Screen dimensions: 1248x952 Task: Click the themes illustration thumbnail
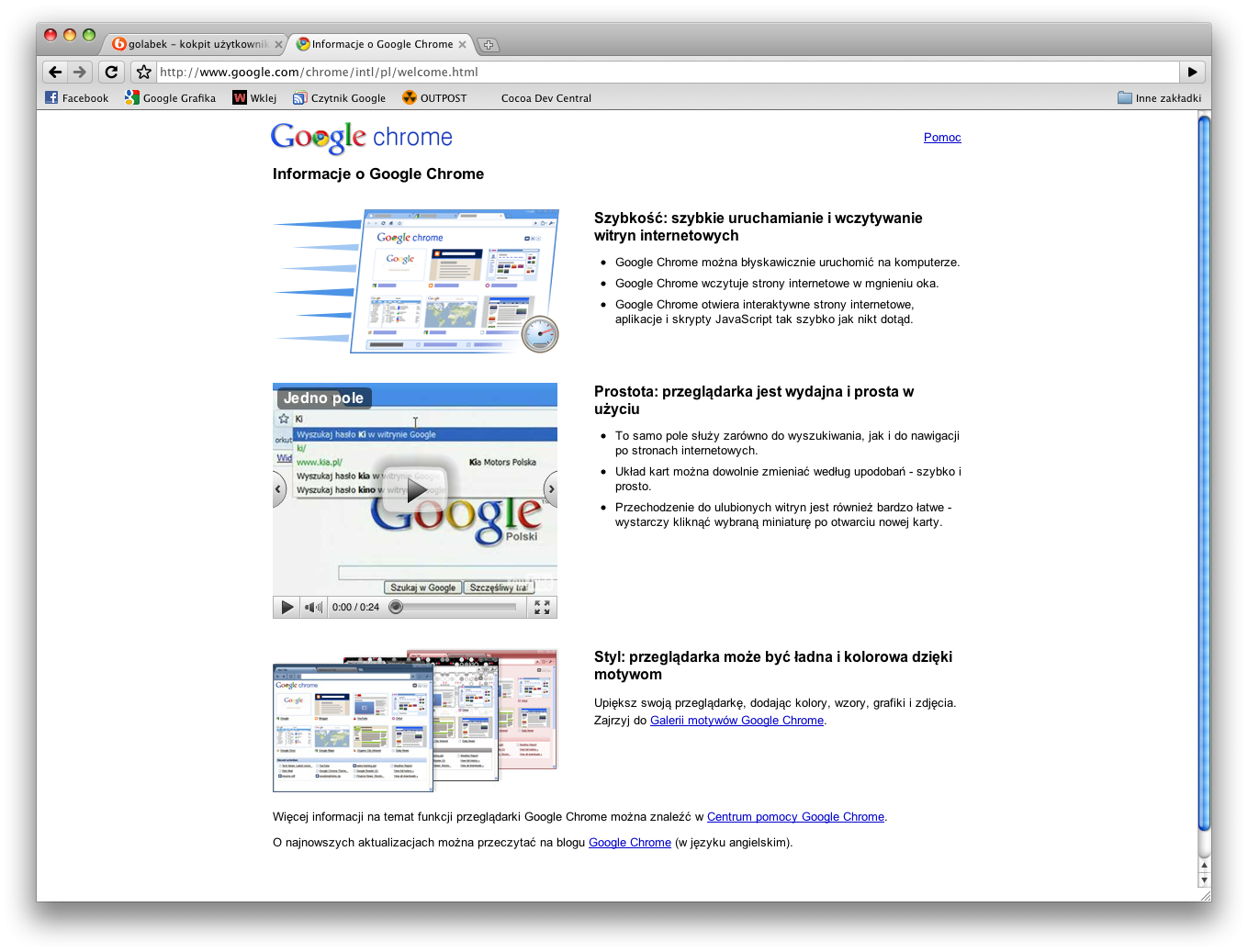coord(415,720)
